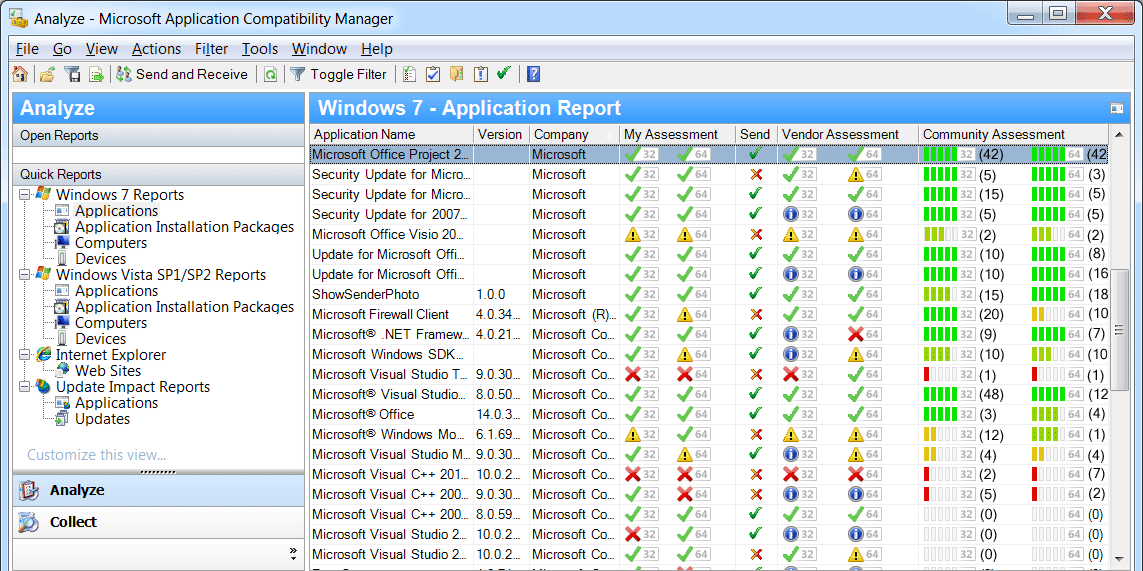Click the Save Report filter-disk icon
This screenshot has height=571, width=1143.
click(x=71, y=74)
